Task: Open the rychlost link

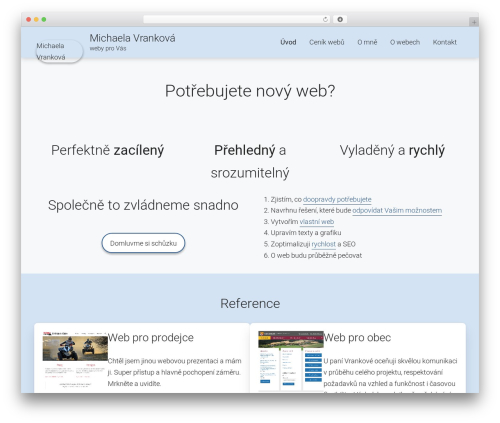Action: pos(323,244)
